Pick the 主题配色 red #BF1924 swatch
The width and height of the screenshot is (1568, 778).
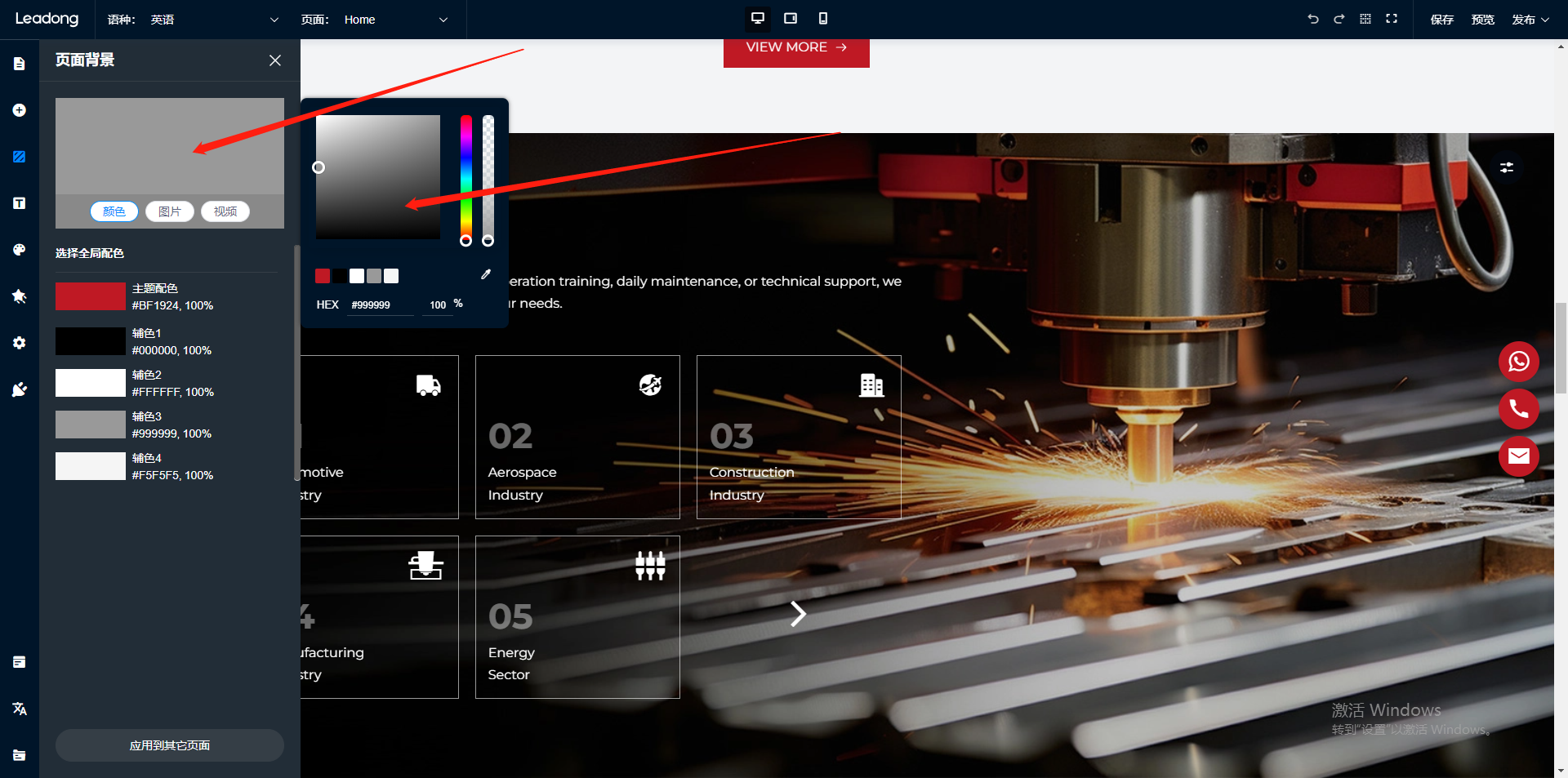click(90, 296)
